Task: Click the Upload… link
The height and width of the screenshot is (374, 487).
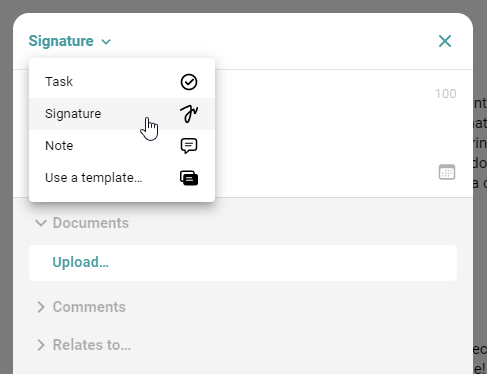Action: coord(80,263)
